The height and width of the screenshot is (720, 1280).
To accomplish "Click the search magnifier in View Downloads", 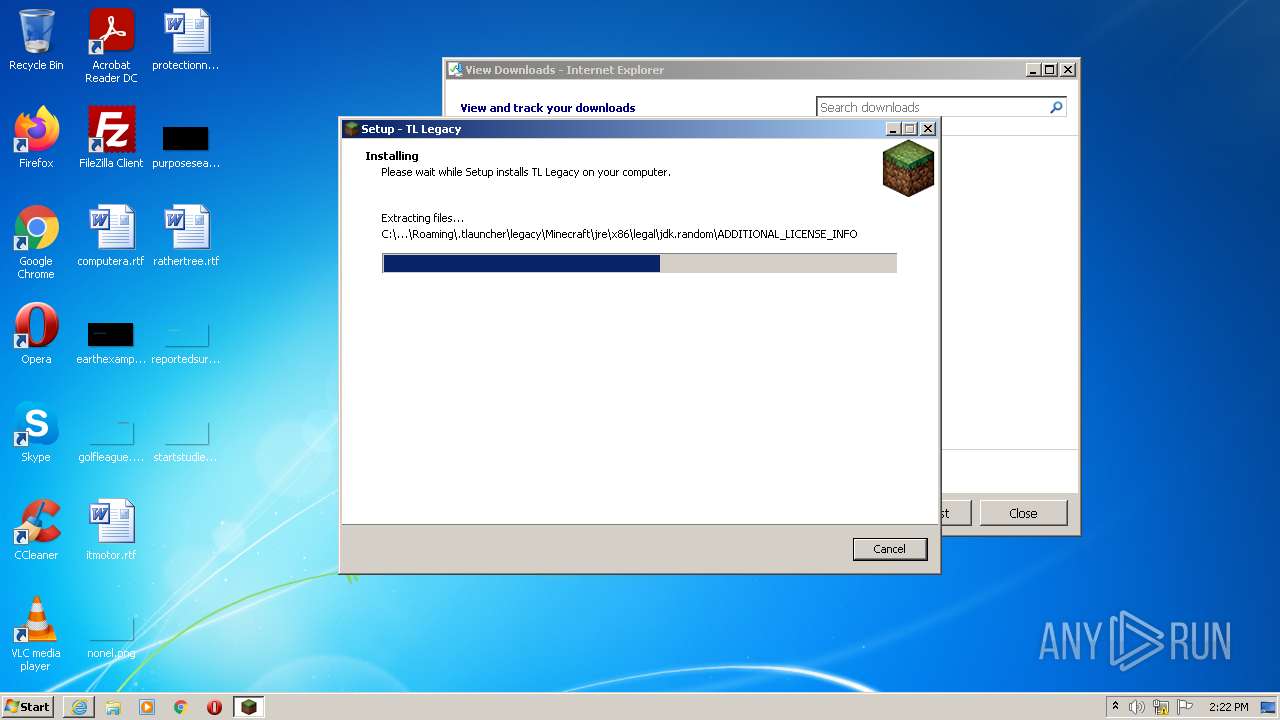I will (x=1056, y=107).
